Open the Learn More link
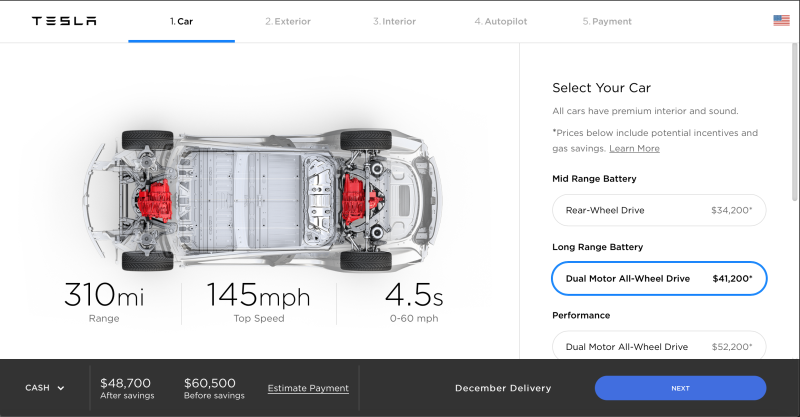Viewport: 800px width, 417px height. coord(634,149)
